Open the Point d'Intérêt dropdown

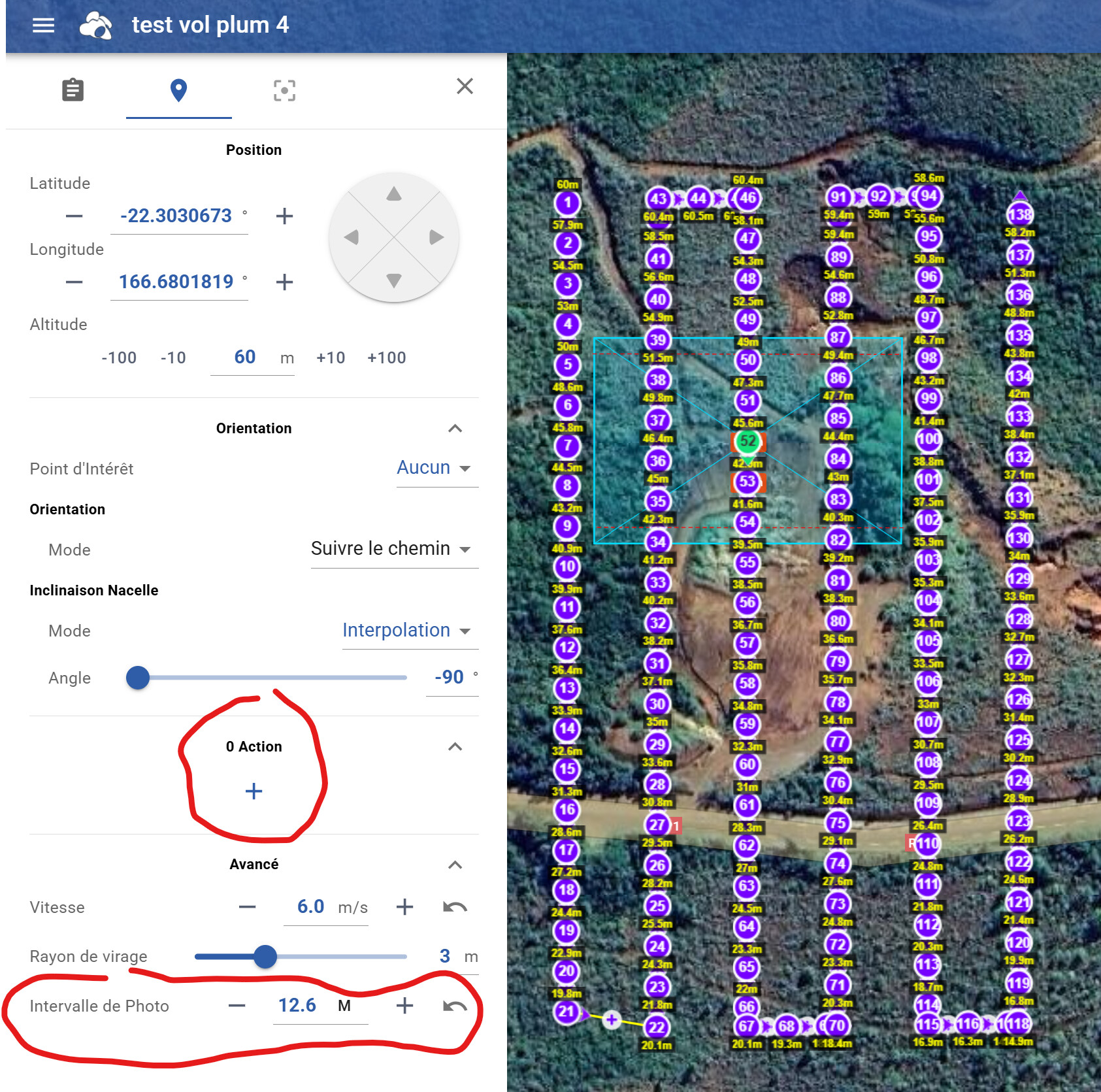(x=434, y=468)
